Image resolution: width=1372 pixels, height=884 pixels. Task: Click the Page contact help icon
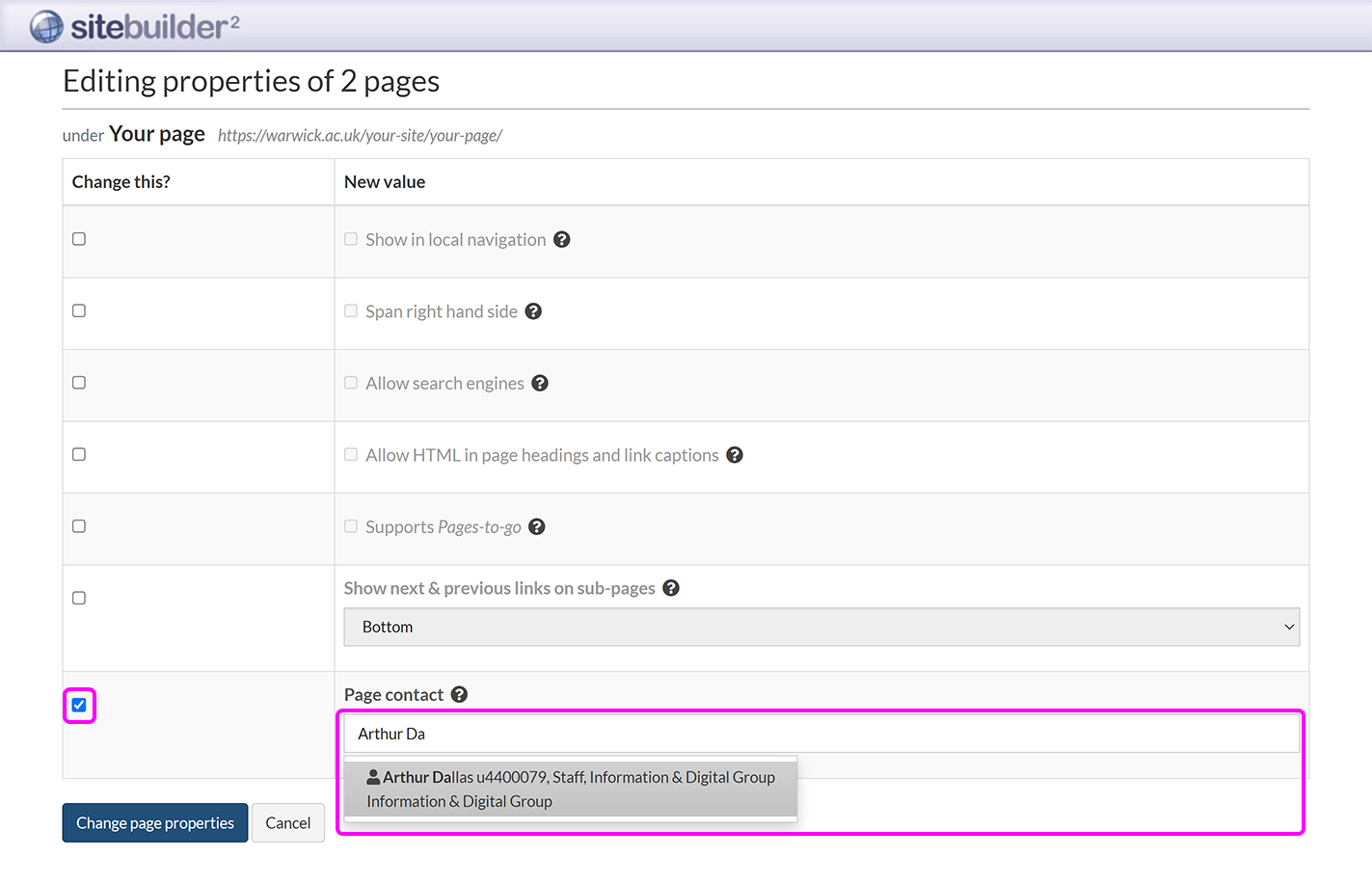tap(459, 694)
